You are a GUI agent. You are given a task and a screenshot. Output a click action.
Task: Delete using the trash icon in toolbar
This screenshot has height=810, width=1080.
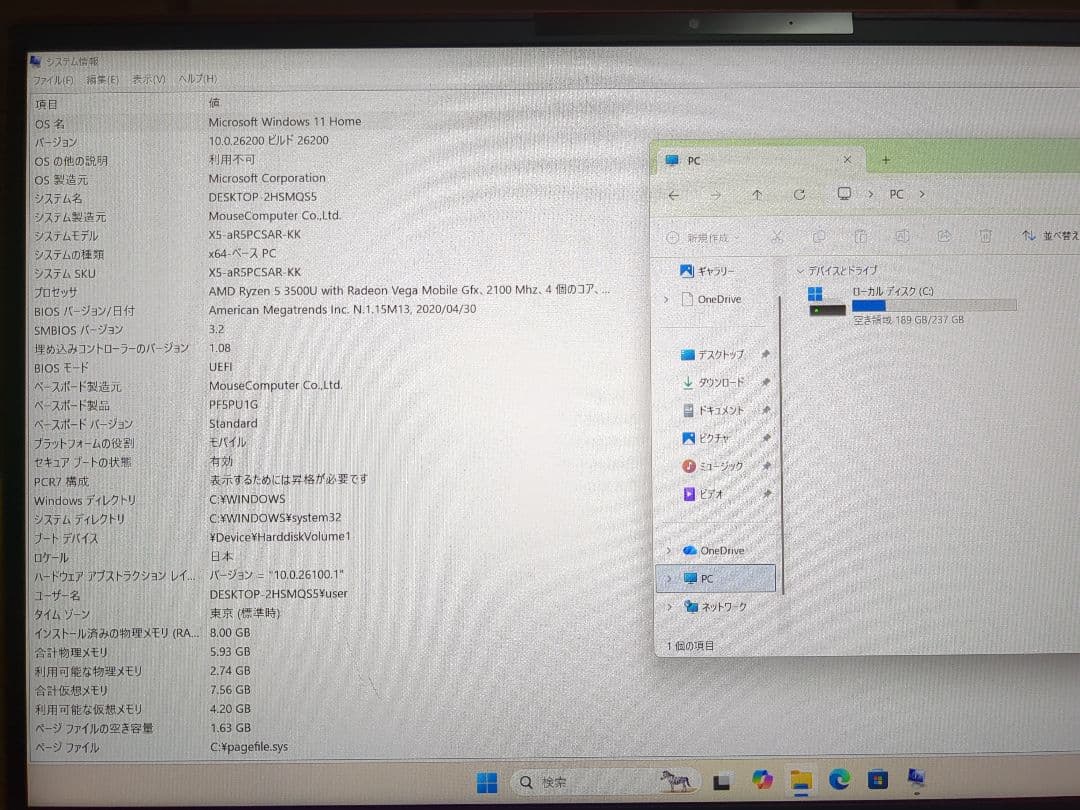point(987,237)
